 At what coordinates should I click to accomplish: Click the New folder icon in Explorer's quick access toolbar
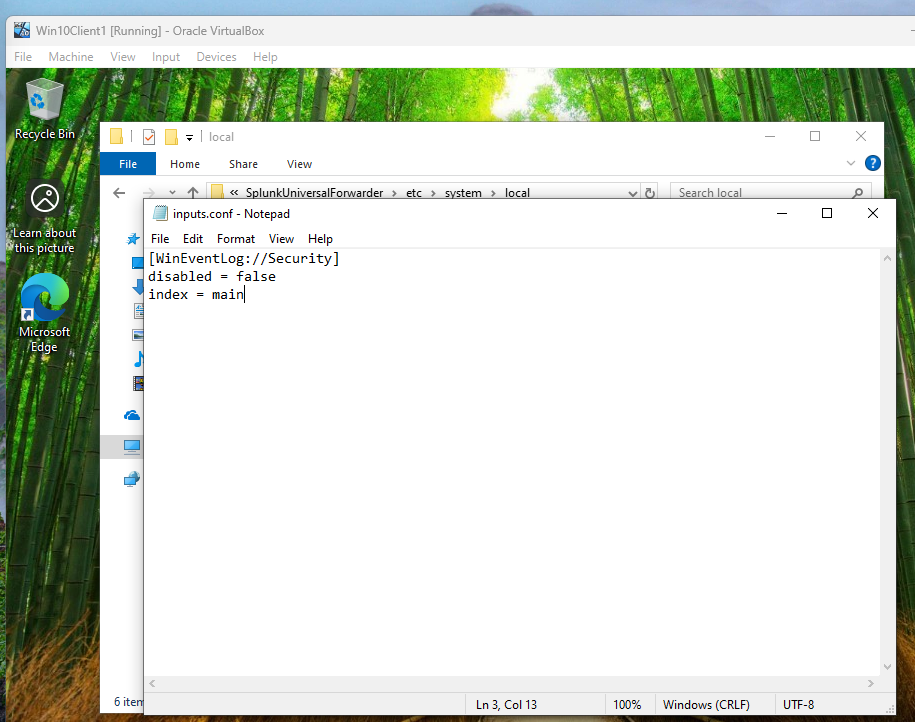click(x=171, y=137)
